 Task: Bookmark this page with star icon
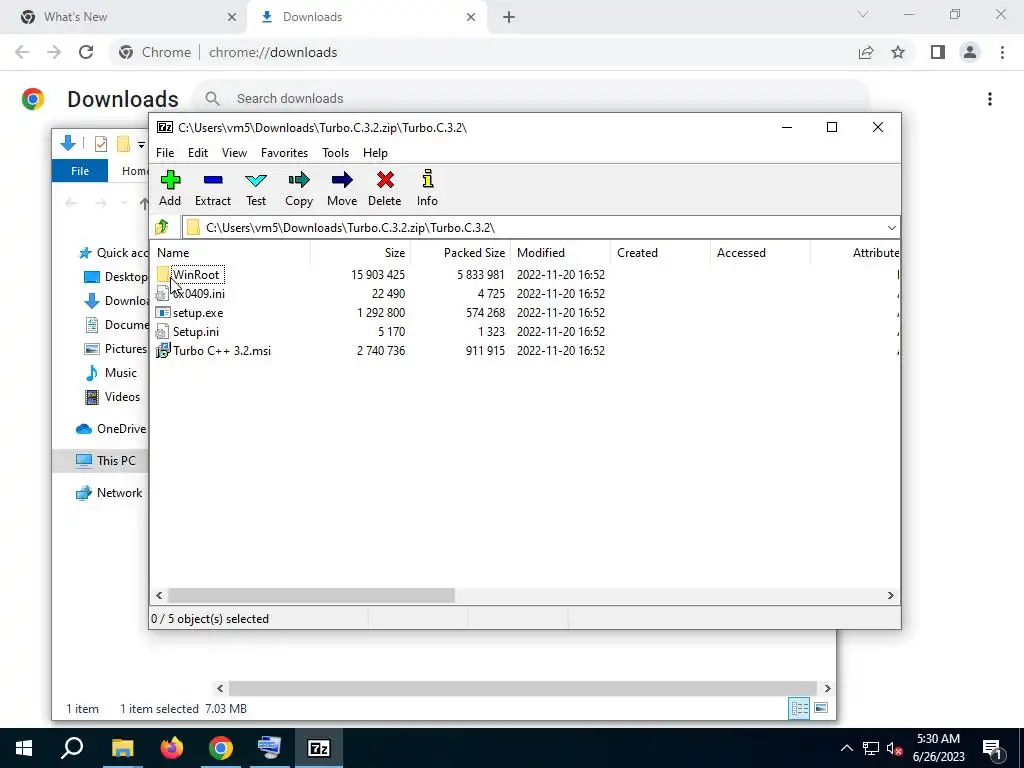(899, 52)
